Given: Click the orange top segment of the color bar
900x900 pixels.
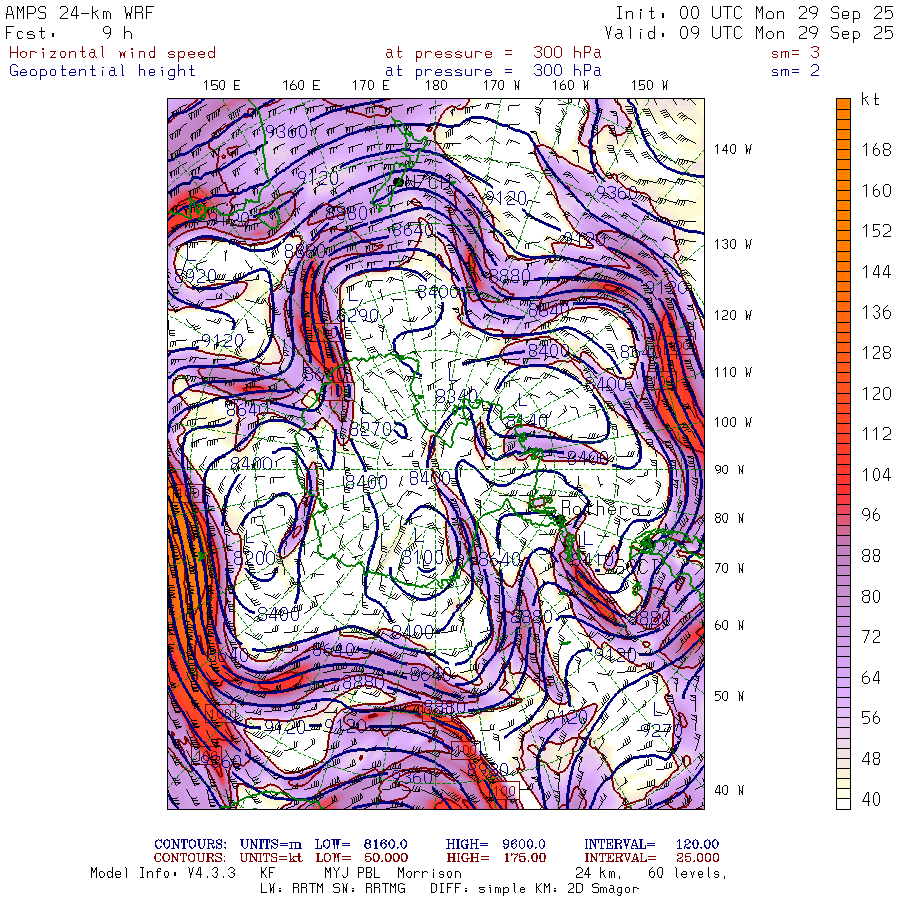Looking at the screenshot, I should tap(843, 103).
